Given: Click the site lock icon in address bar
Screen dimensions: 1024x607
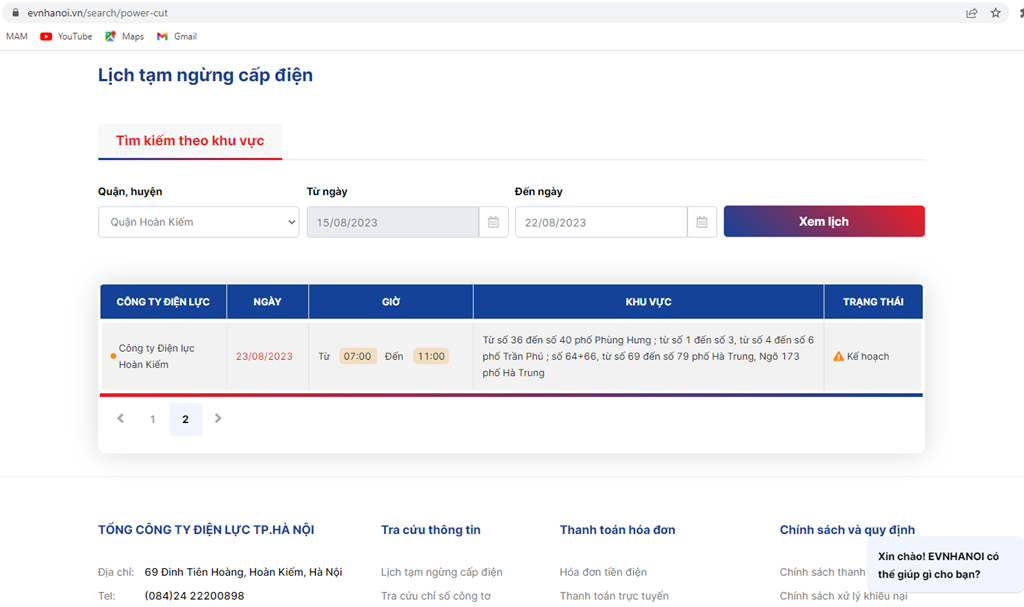Looking at the screenshot, I should [16, 12].
